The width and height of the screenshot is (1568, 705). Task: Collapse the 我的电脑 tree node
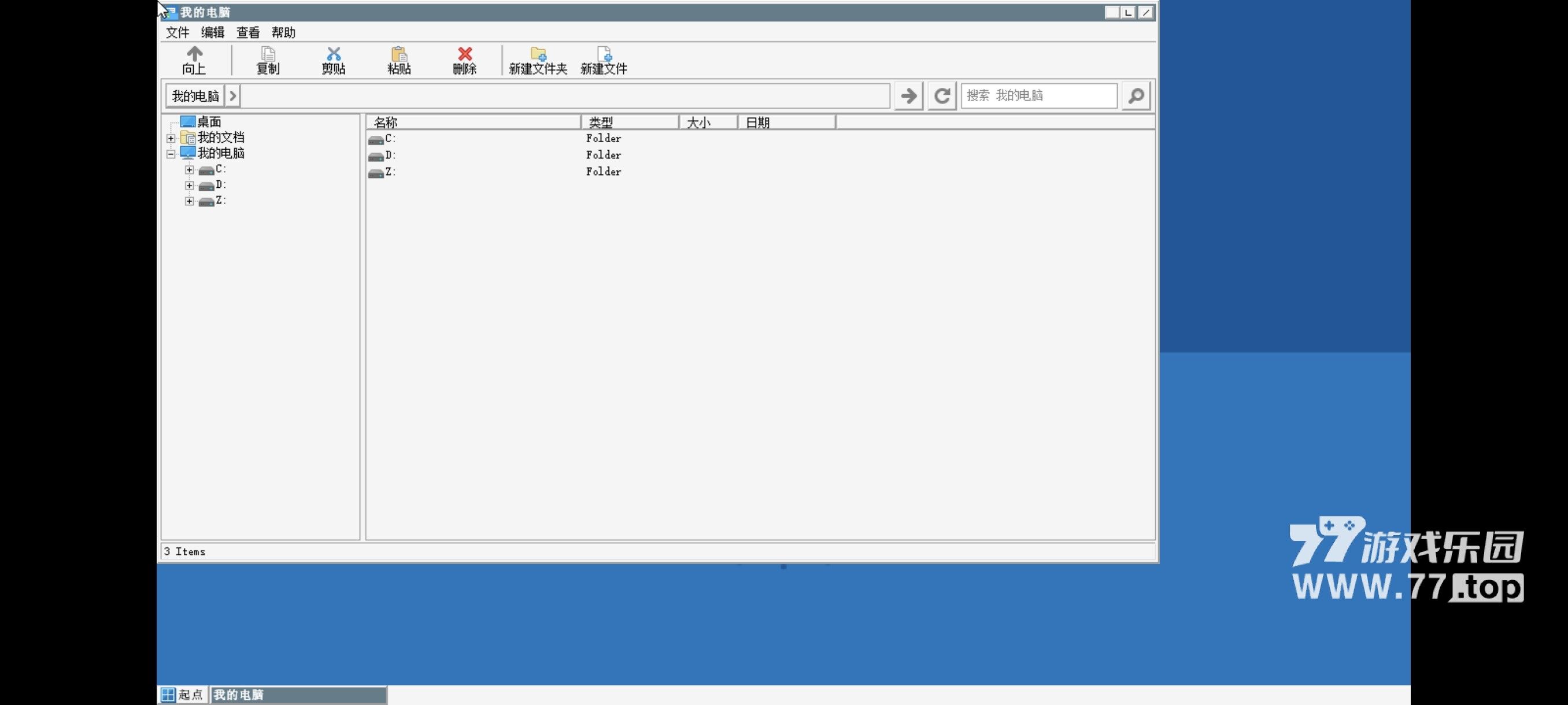171,154
